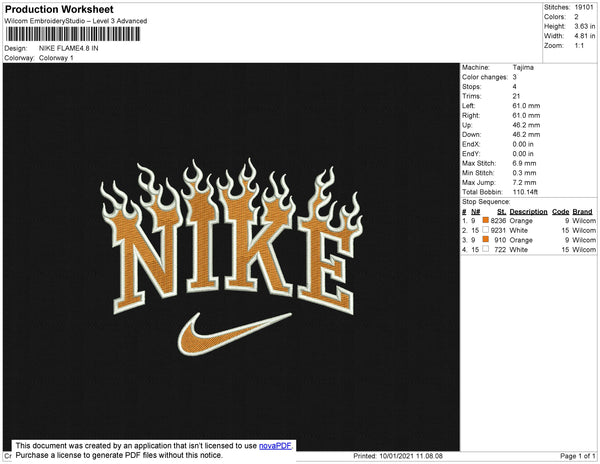This screenshot has width=600, height=464.
Task: Select stitch count '722' in stop row 4
Action: (500, 249)
